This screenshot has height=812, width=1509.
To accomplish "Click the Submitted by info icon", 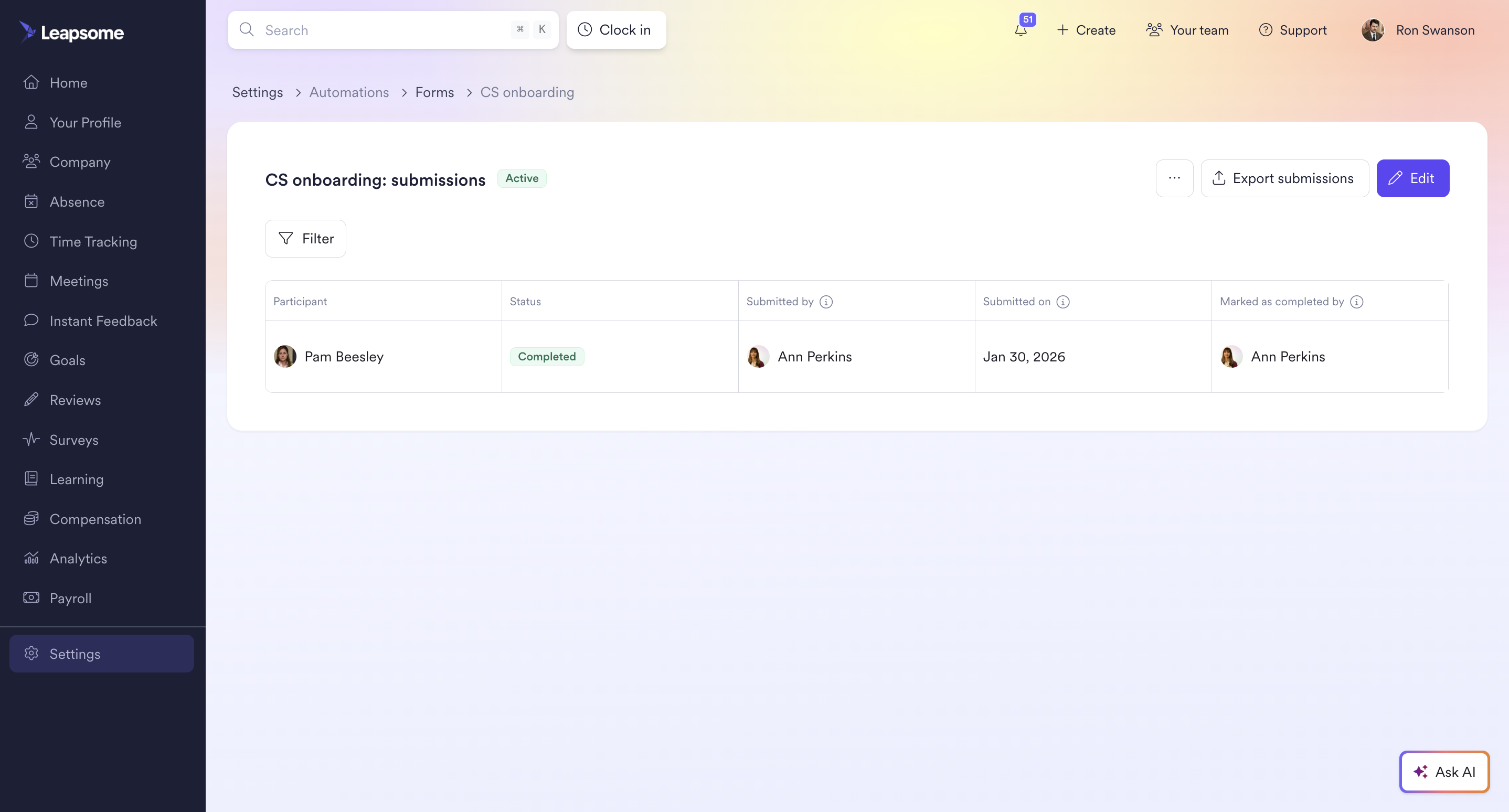I will [x=826, y=302].
